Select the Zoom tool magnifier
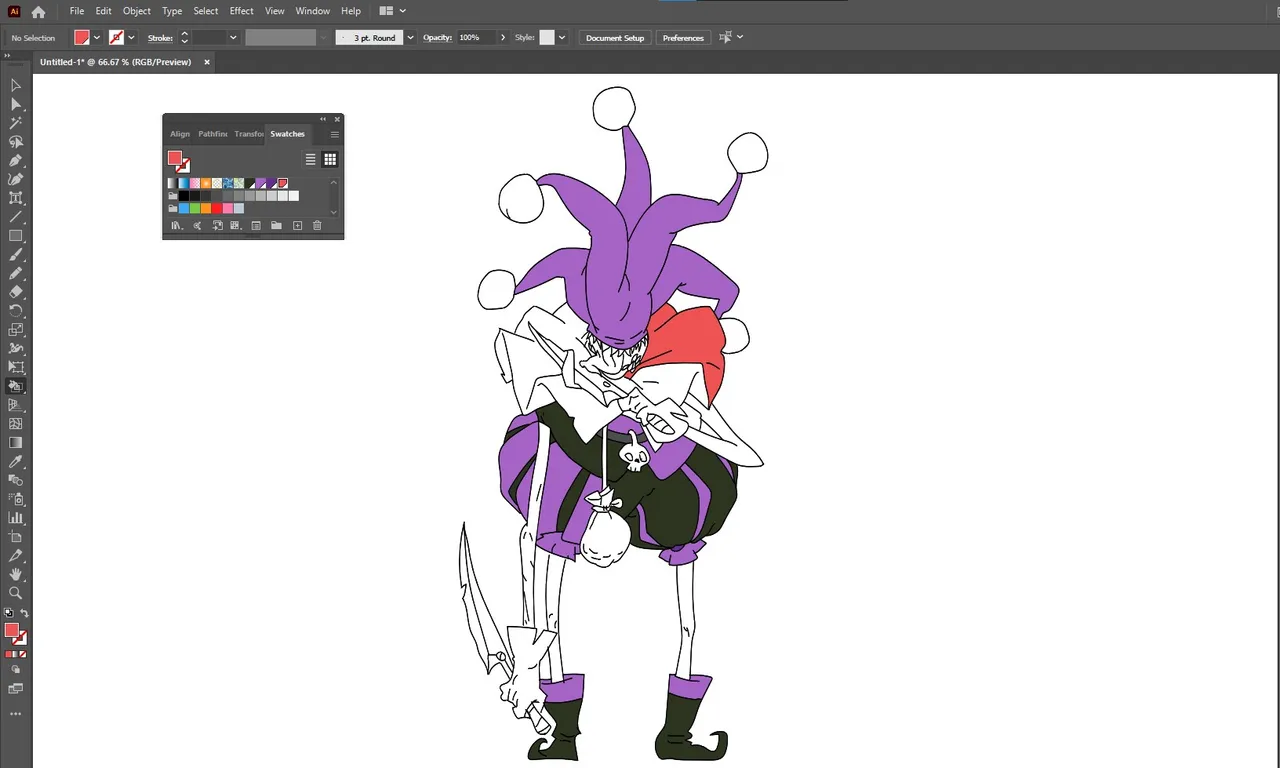This screenshot has width=1280, height=768. (x=15, y=593)
